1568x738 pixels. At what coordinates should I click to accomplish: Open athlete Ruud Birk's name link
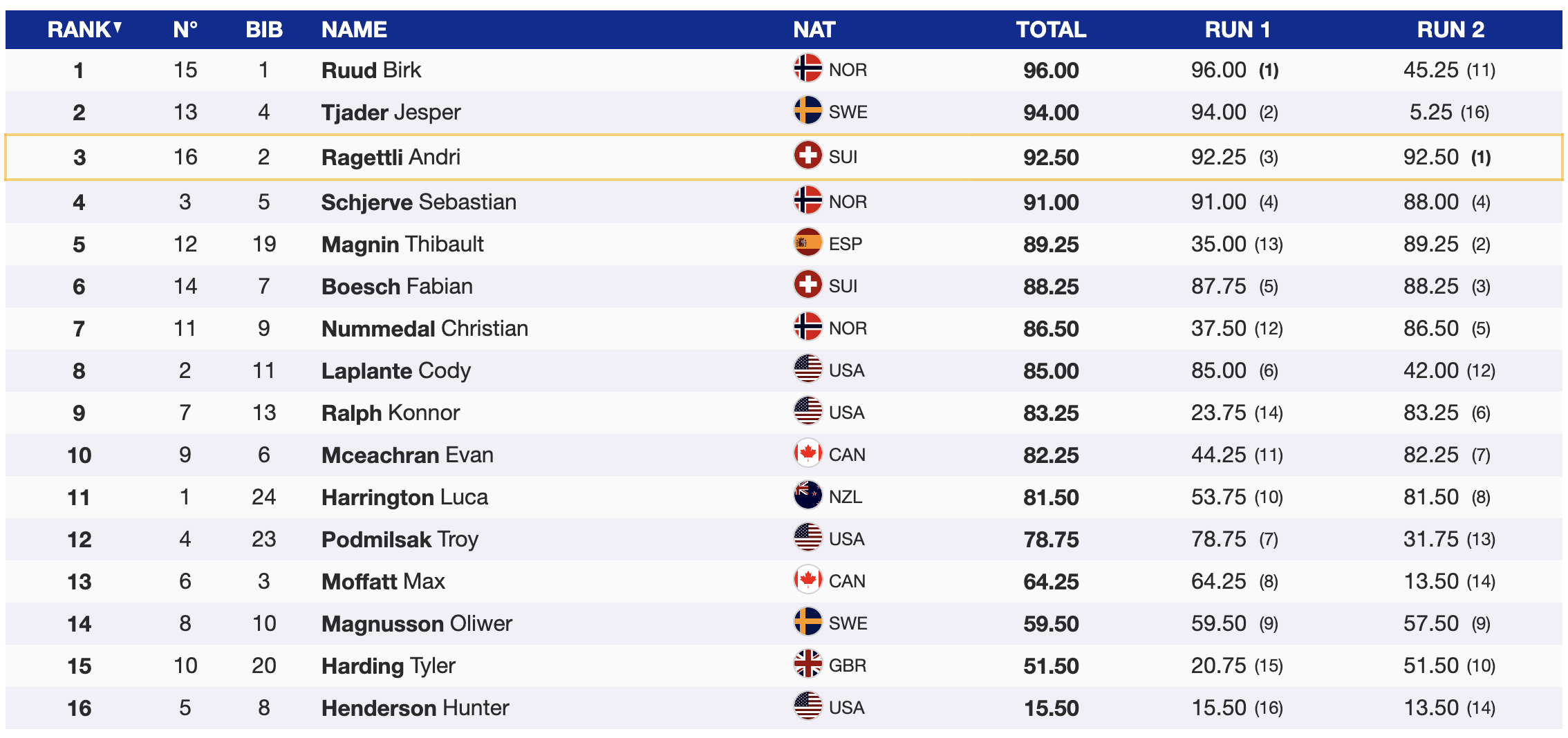[x=371, y=70]
